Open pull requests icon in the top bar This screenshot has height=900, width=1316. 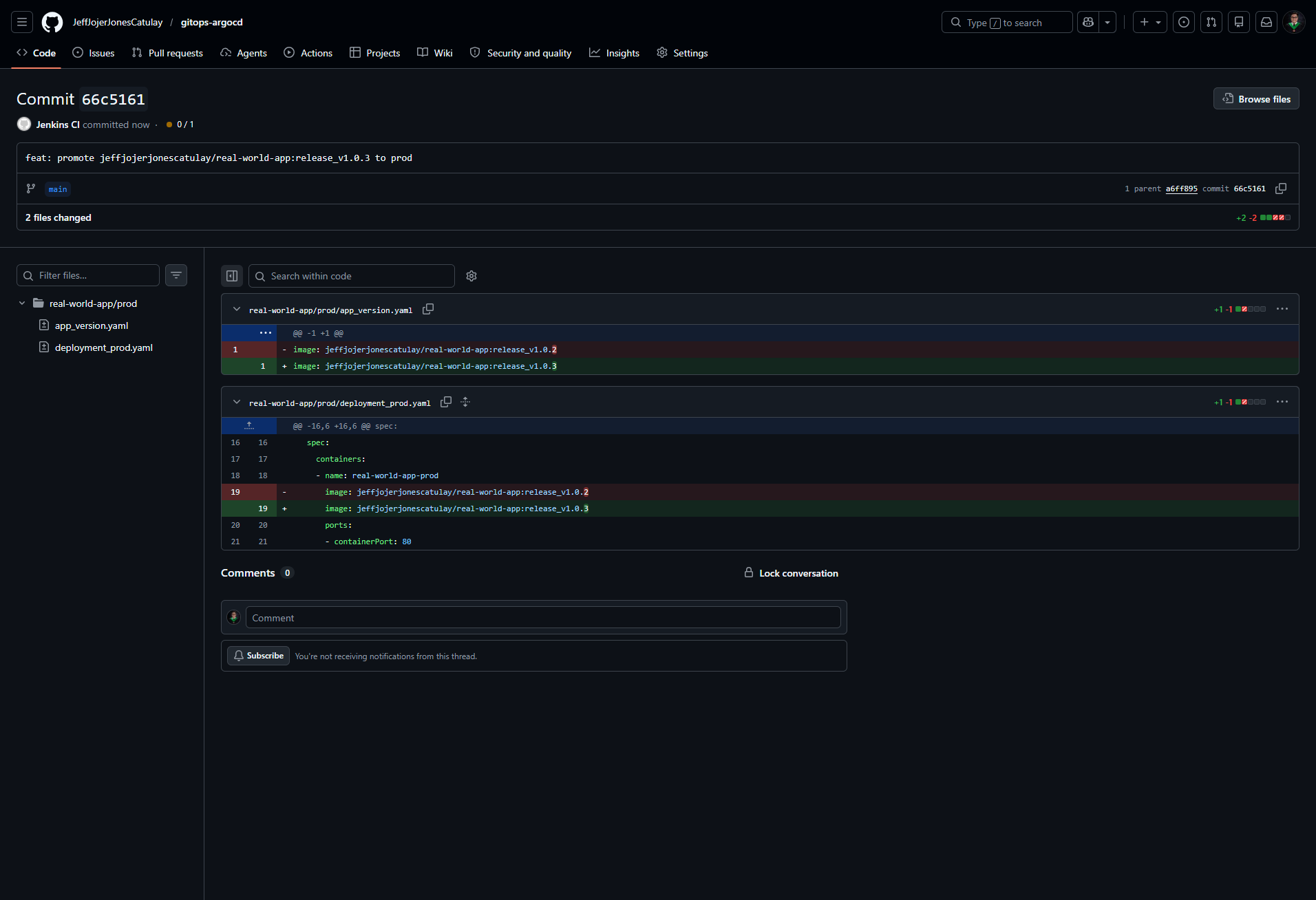pos(1211,22)
